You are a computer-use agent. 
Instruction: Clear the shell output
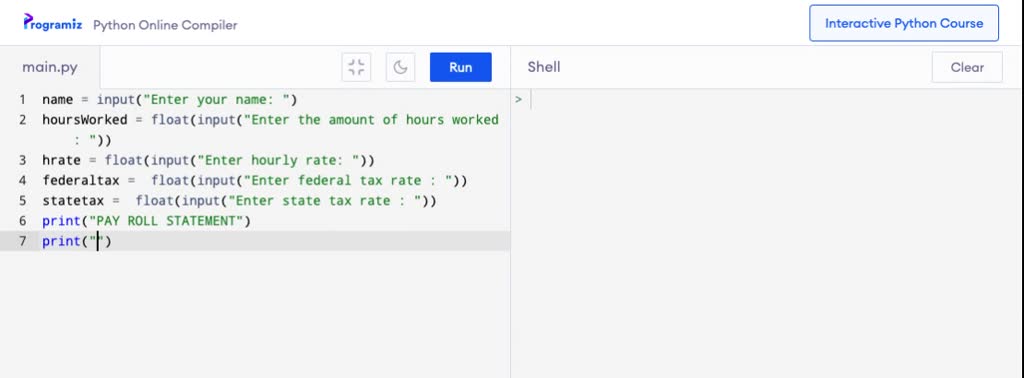(x=967, y=67)
